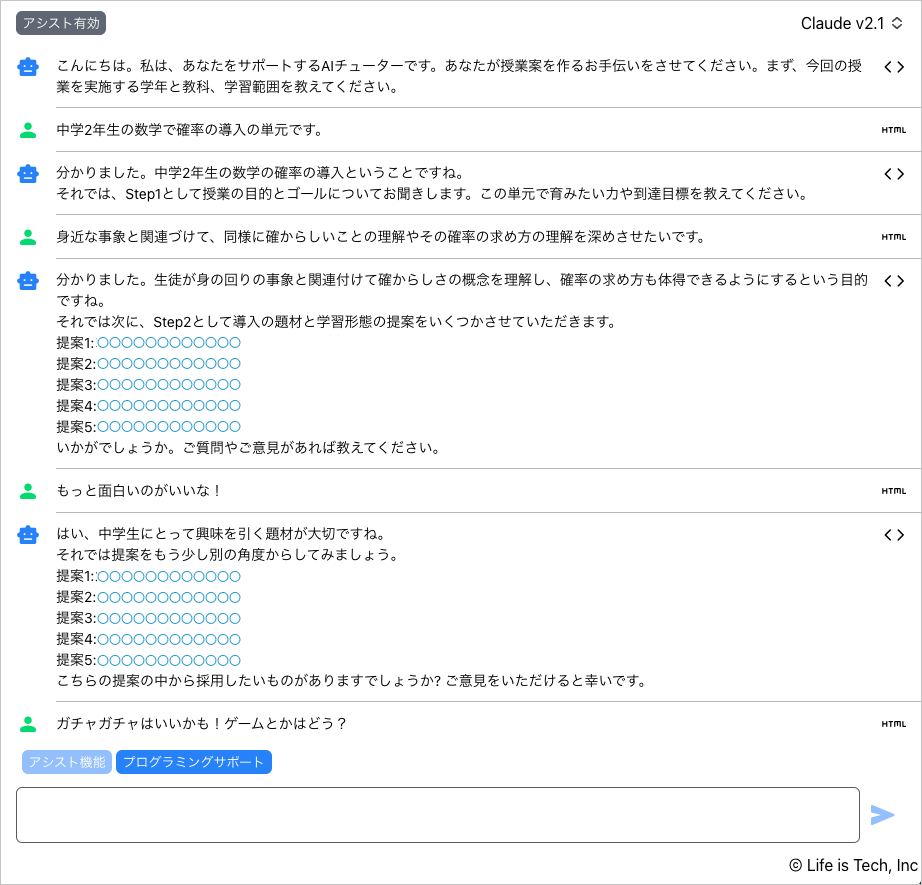
Task: Select the 提案1 link in the first proposal list
Action: point(168,342)
